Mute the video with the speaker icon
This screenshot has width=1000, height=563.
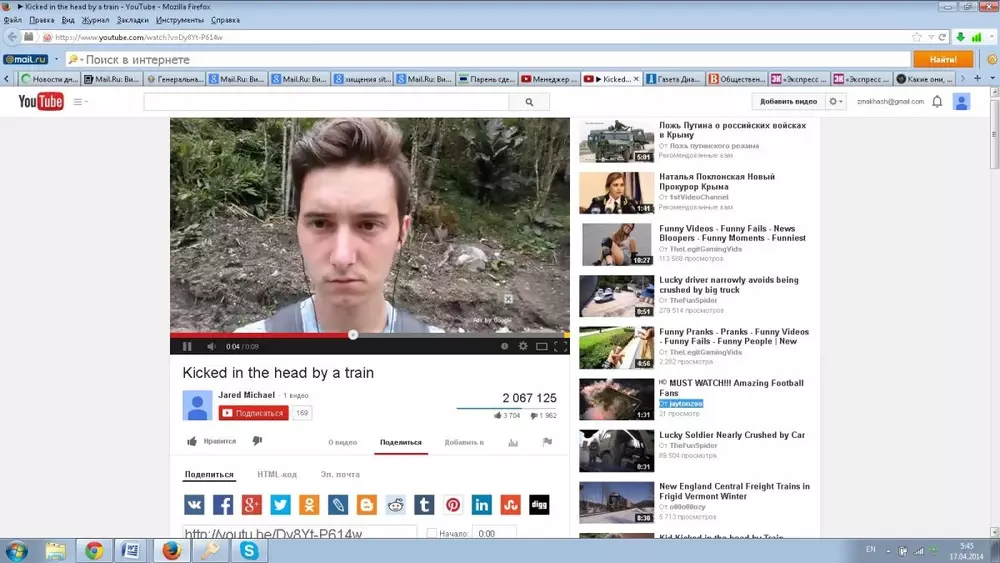pos(211,347)
